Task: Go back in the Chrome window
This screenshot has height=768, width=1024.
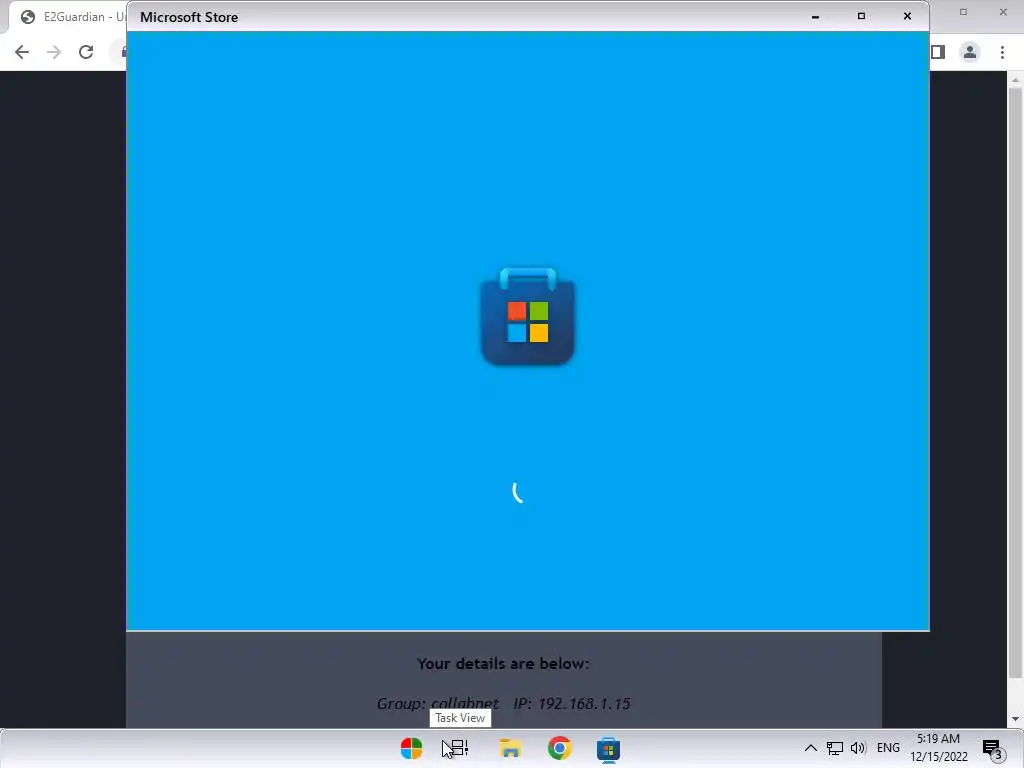Action: coord(22,52)
